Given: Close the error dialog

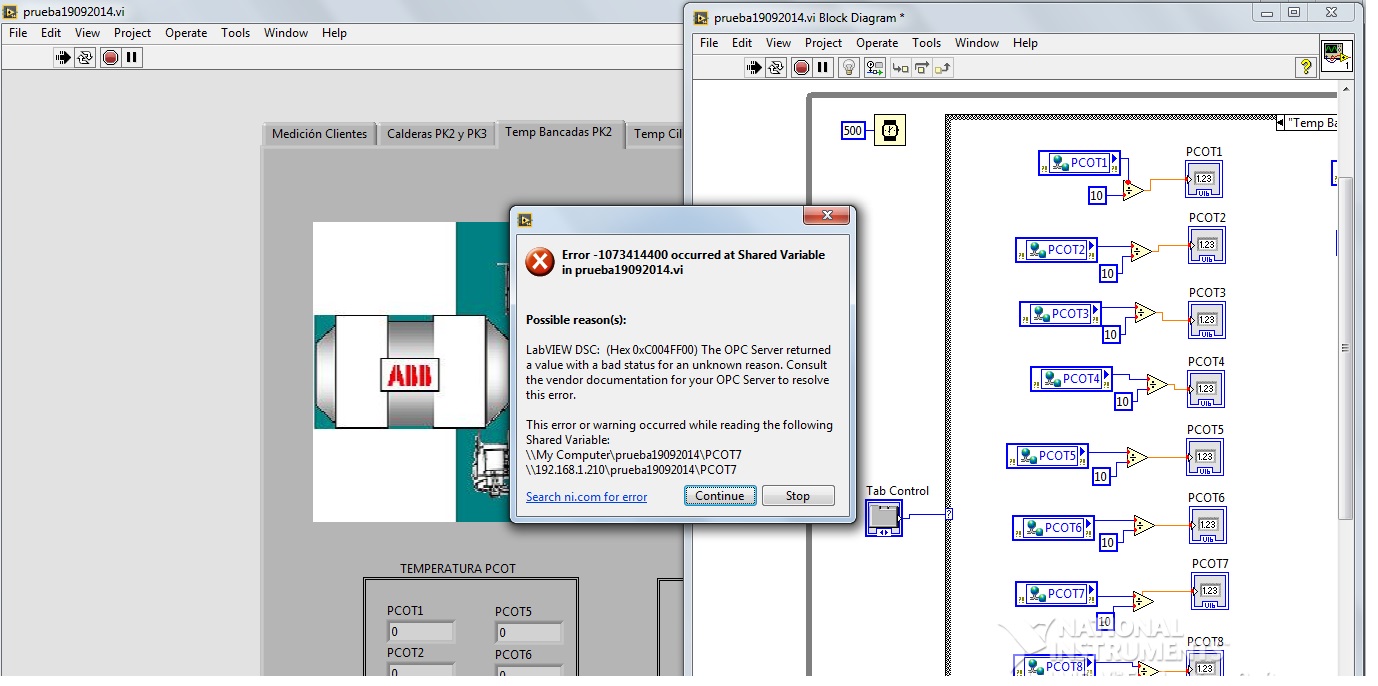Looking at the screenshot, I should coord(828,216).
